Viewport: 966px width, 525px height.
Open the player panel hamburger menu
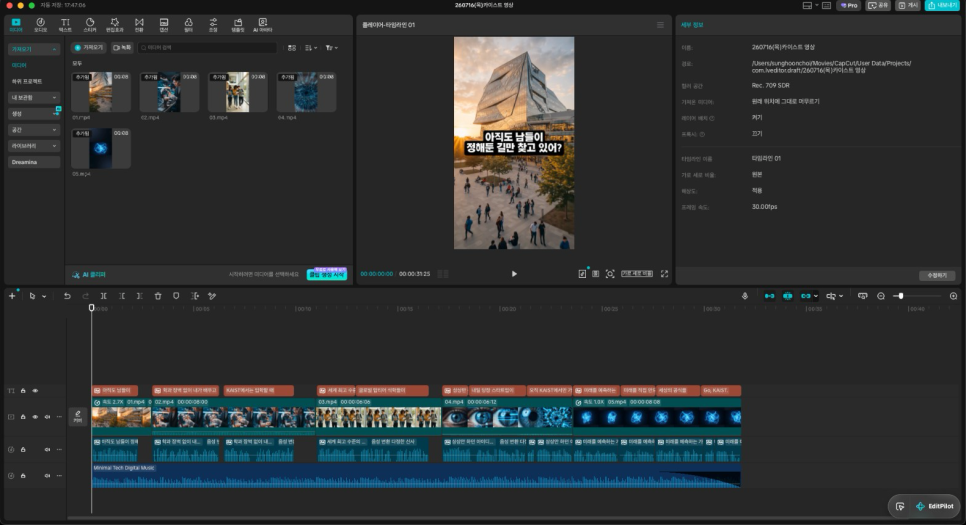pyautogui.click(x=660, y=25)
